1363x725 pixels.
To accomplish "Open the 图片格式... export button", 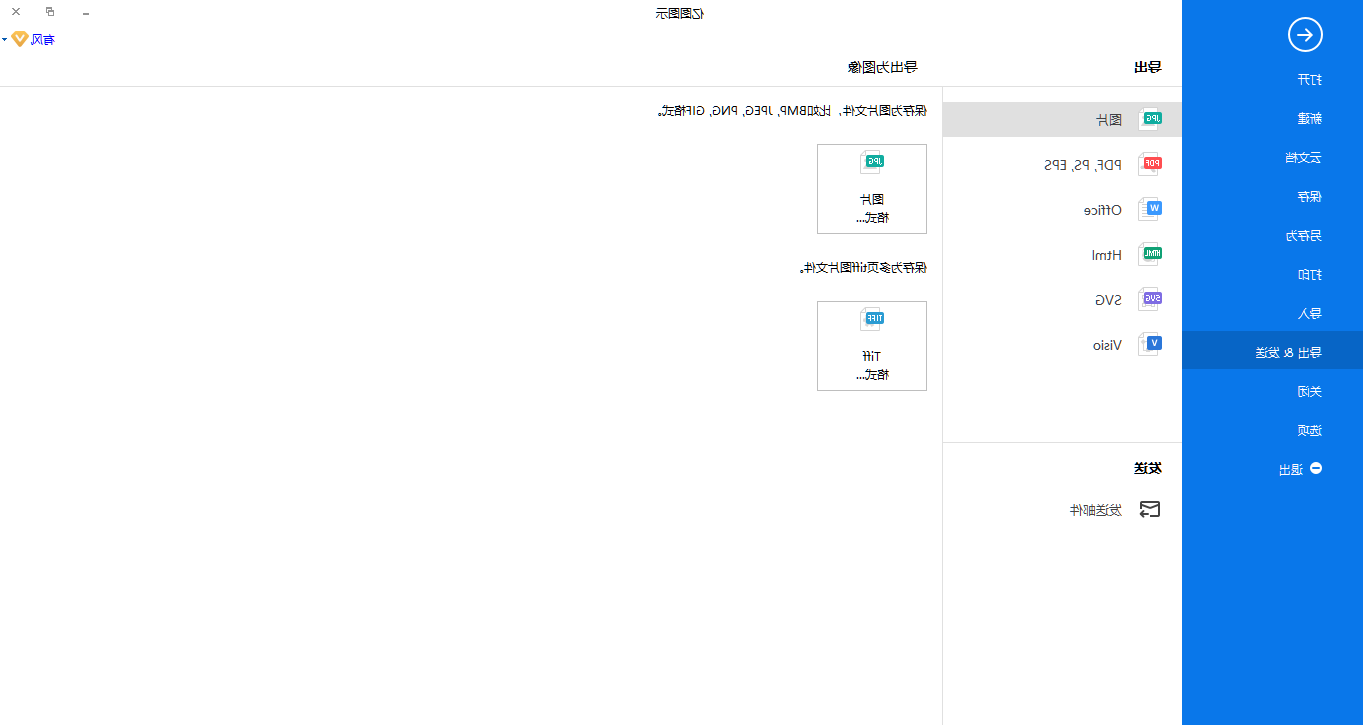I will pos(872,189).
